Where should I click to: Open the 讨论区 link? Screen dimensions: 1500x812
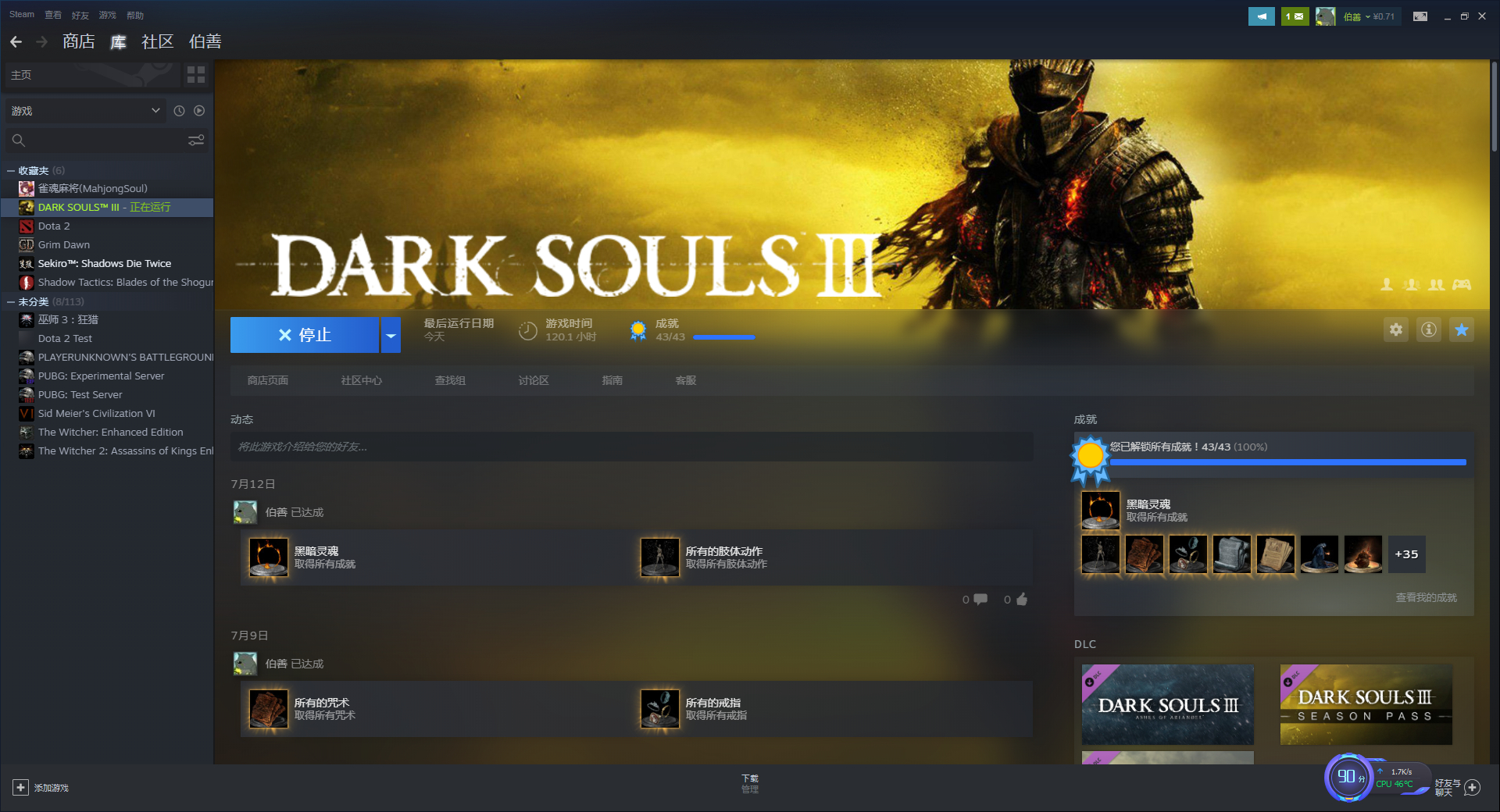[x=534, y=380]
